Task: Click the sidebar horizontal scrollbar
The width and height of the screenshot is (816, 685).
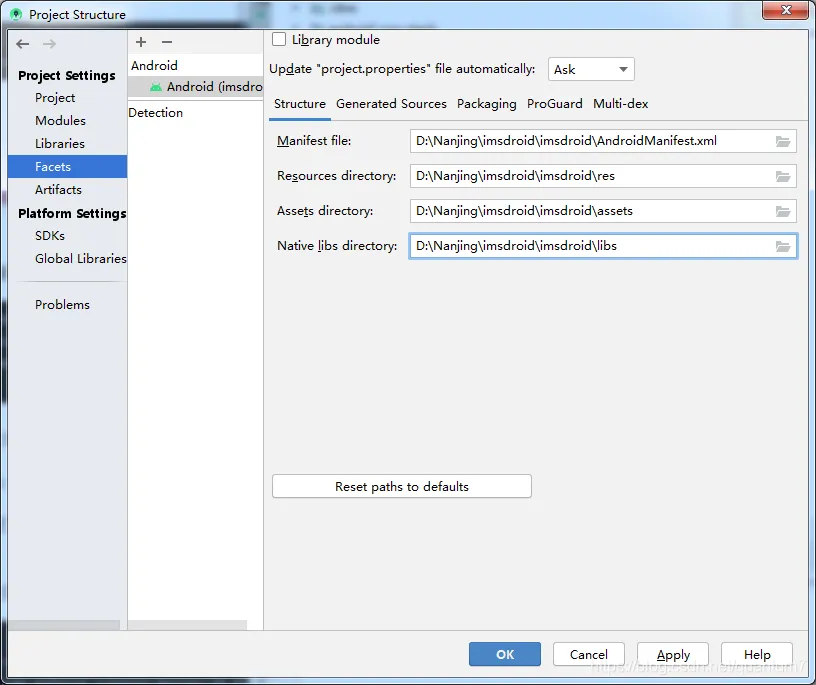Action: [64, 625]
